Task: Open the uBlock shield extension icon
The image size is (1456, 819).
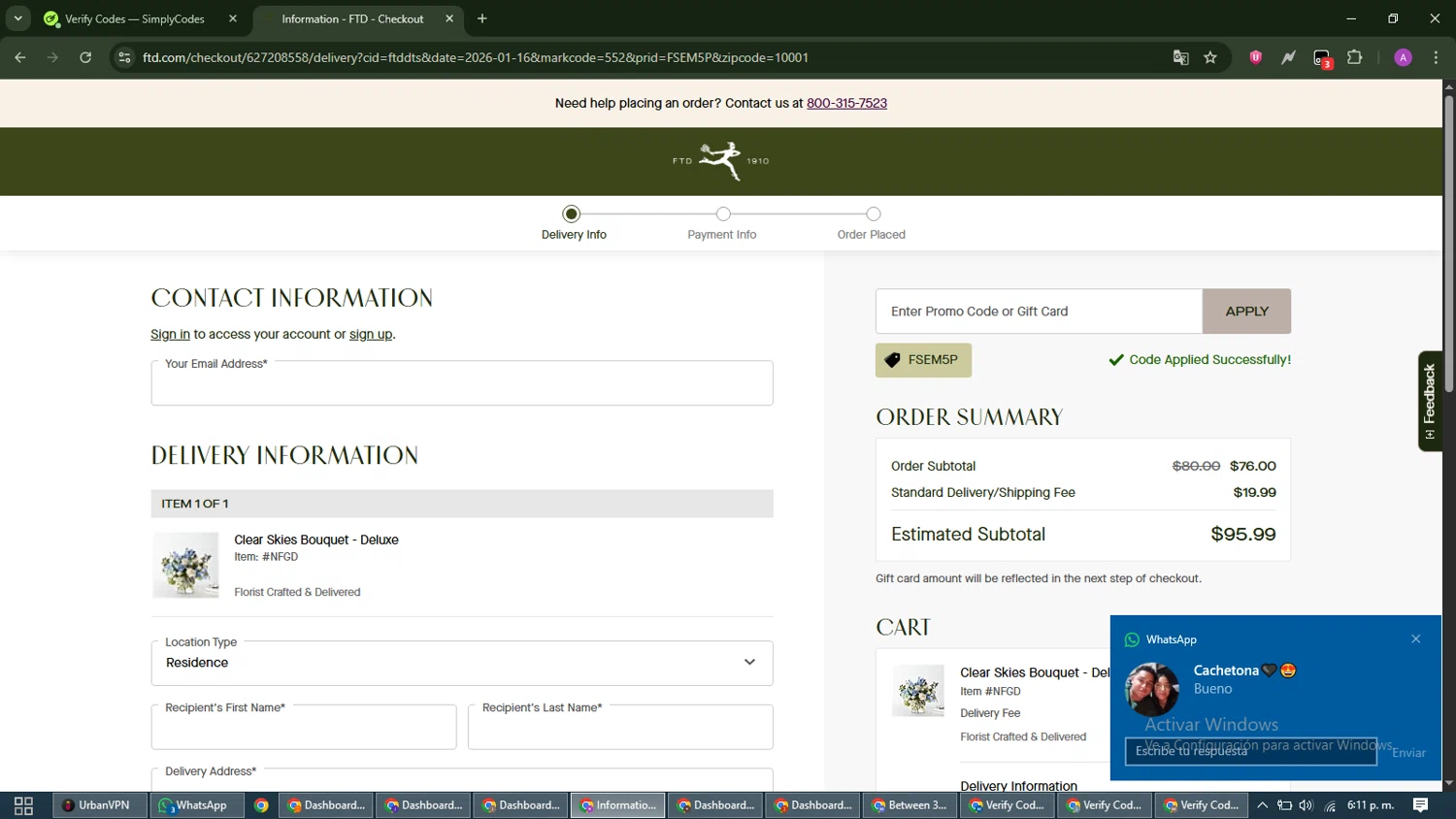Action: click(x=1255, y=57)
